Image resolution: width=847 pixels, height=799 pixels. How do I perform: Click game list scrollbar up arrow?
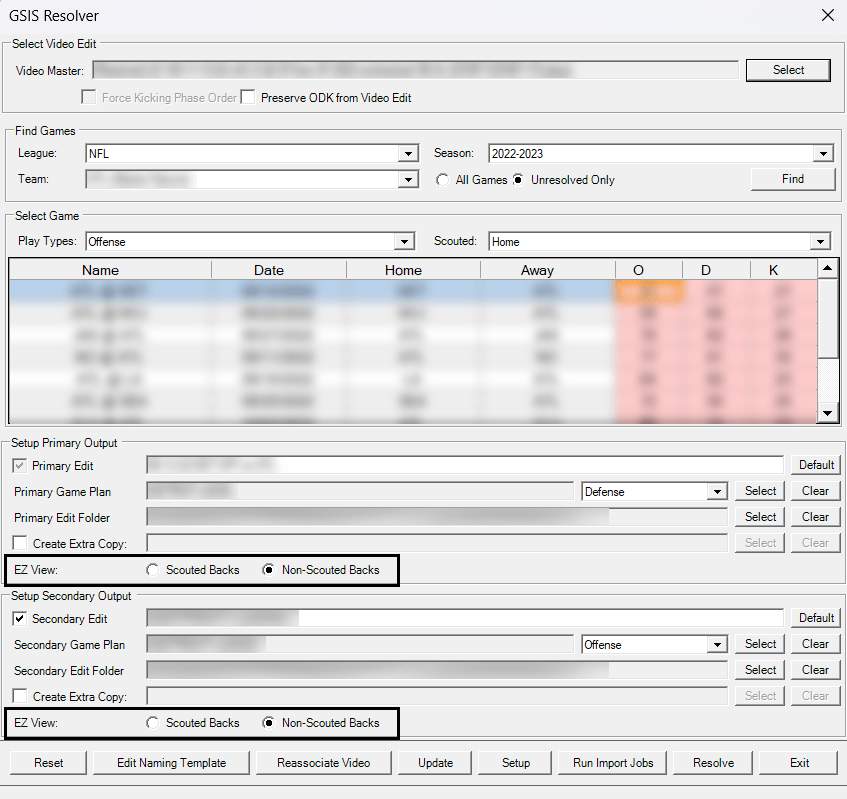(828, 268)
